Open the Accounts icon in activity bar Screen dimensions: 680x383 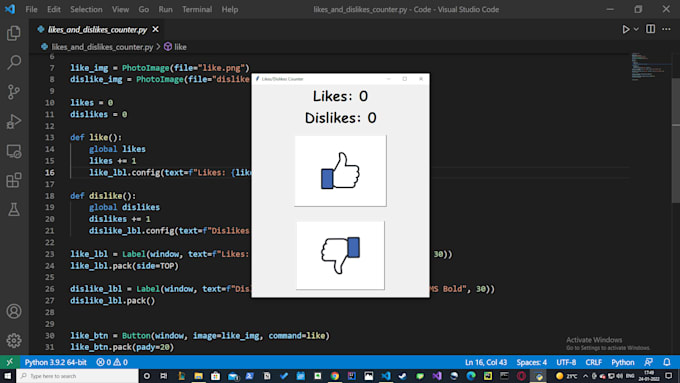pyautogui.click(x=14, y=311)
